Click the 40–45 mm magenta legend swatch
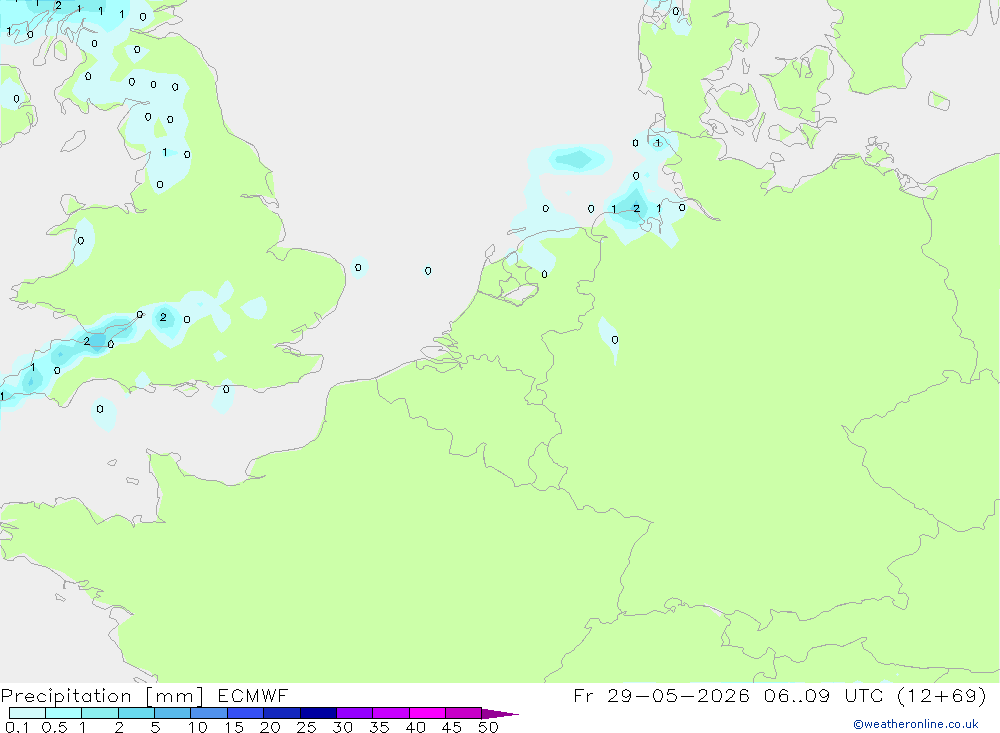Image resolution: width=1000 pixels, height=733 pixels. (x=427, y=713)
